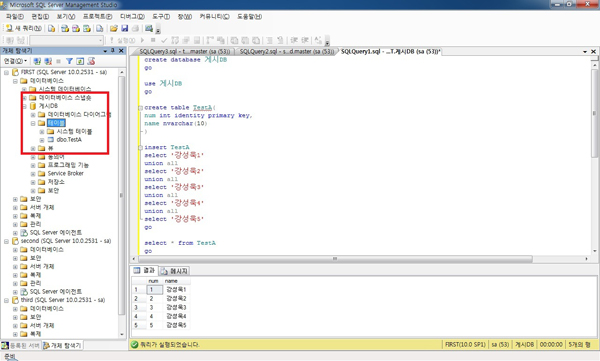Image resolution: width=600 pixels, height=361 pixels.
Task: Select the third SQL Server node
Action: click(x=63, y=300)
